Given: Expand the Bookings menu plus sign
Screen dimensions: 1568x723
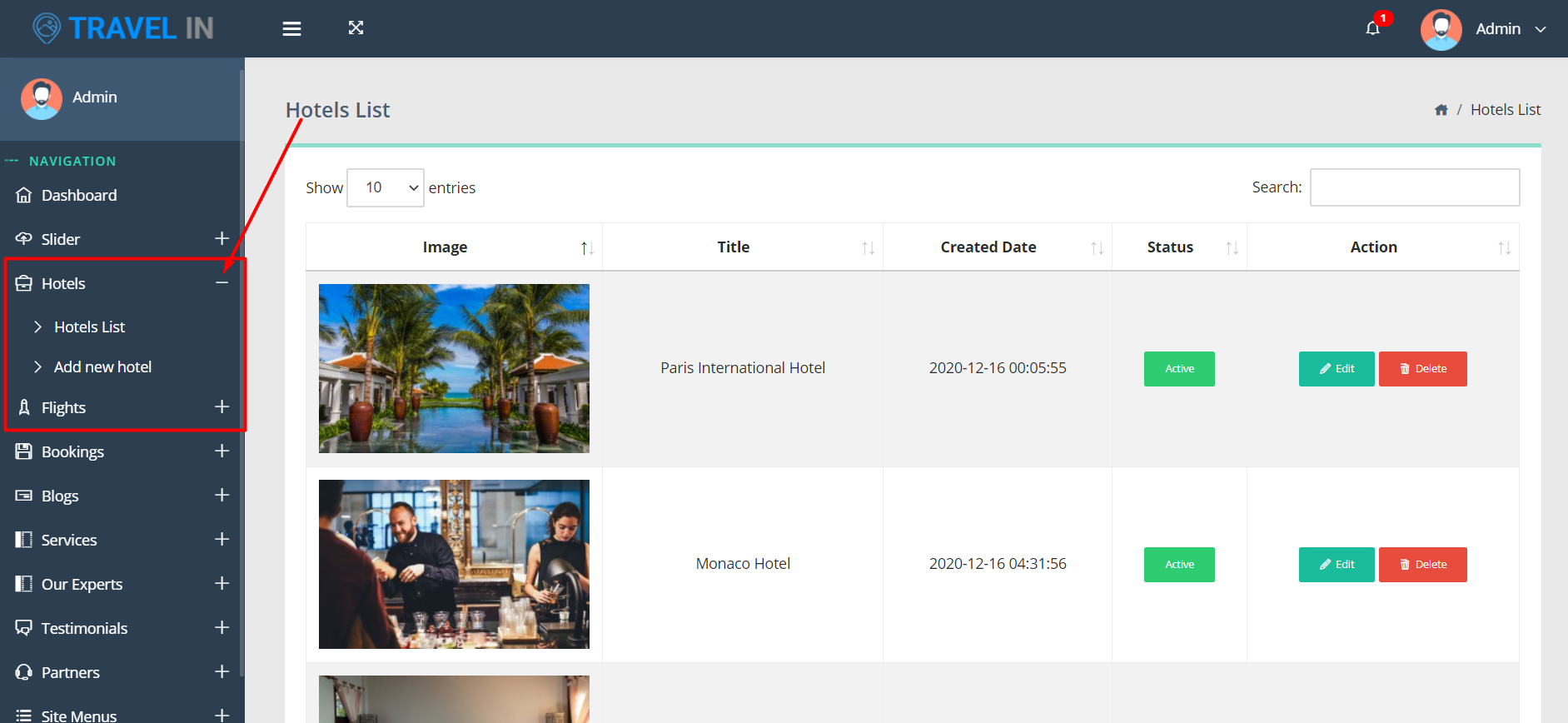Looking at the screenshot, I should 222,451.
